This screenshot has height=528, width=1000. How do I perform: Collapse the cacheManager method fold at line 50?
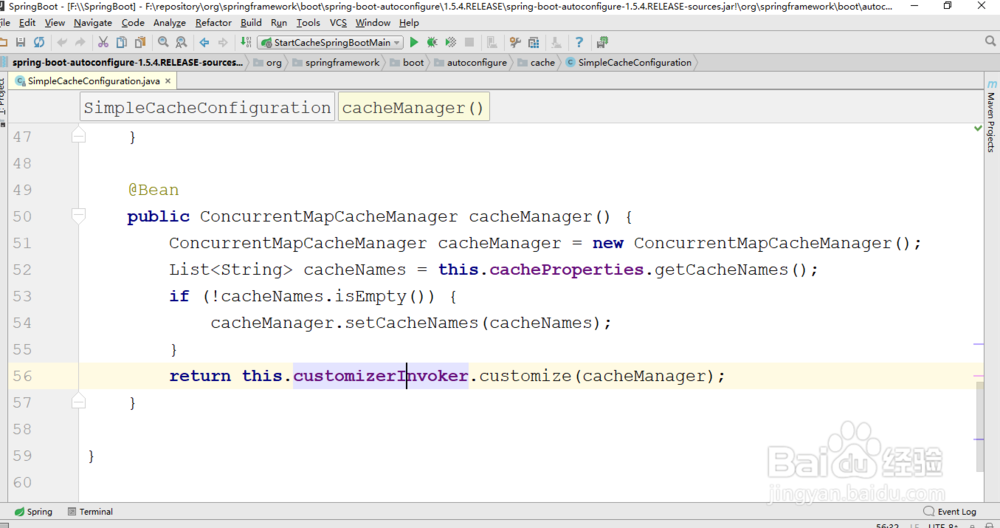click(x=78, y=216)
